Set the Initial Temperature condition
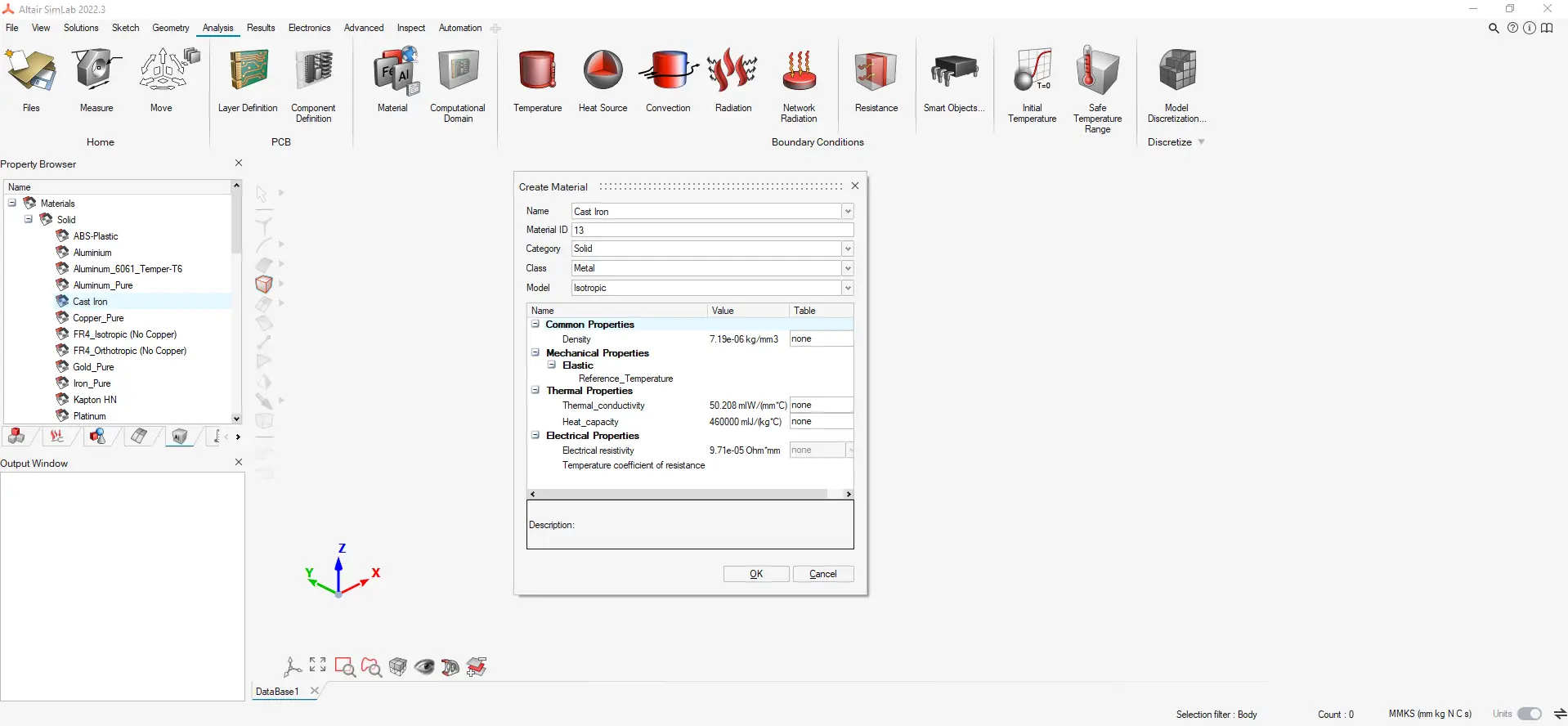The height and width of the screenshot is (726, 1568). tap(1033, 85)
